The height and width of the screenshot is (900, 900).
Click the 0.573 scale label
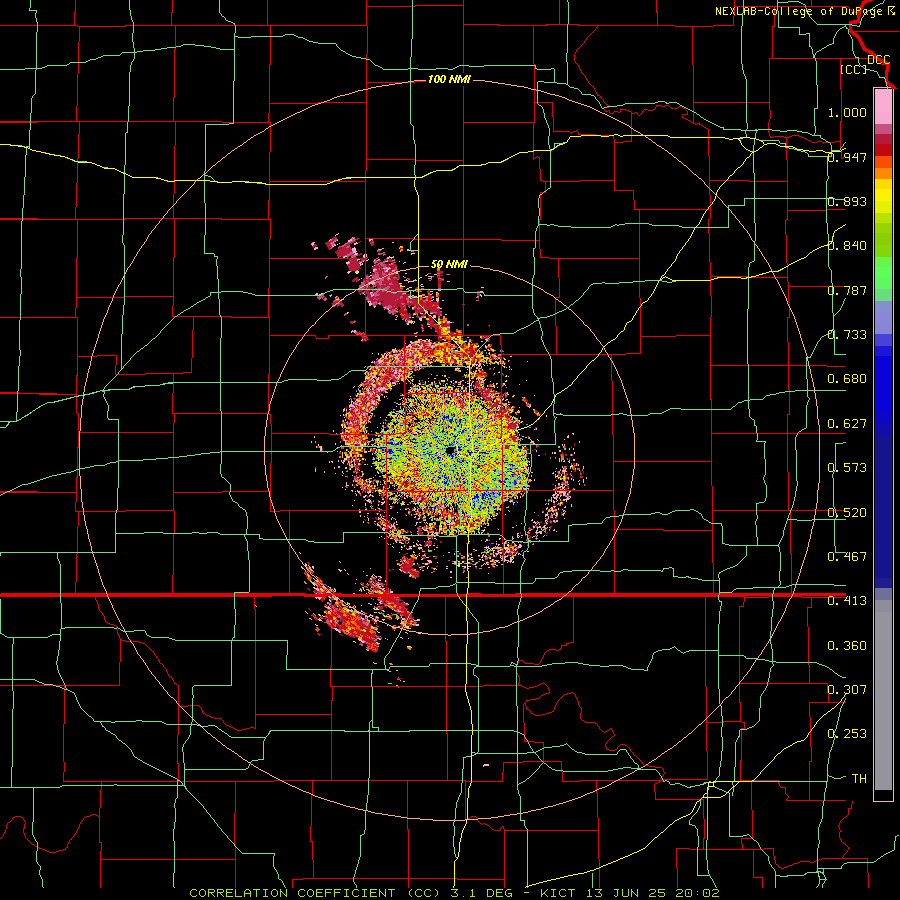point(847,468)
